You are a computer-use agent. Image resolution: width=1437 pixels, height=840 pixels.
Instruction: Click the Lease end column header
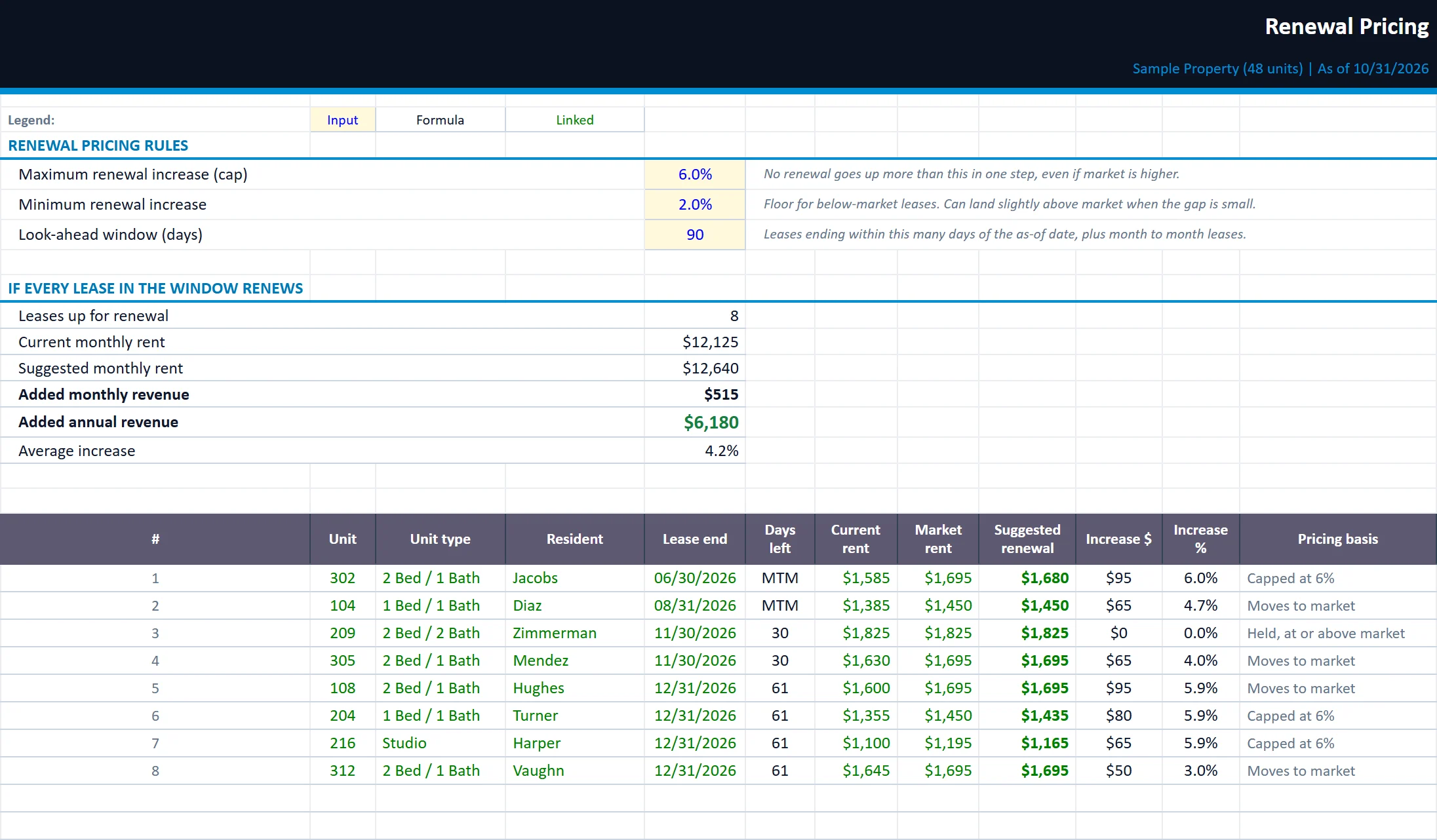(695, 539)
